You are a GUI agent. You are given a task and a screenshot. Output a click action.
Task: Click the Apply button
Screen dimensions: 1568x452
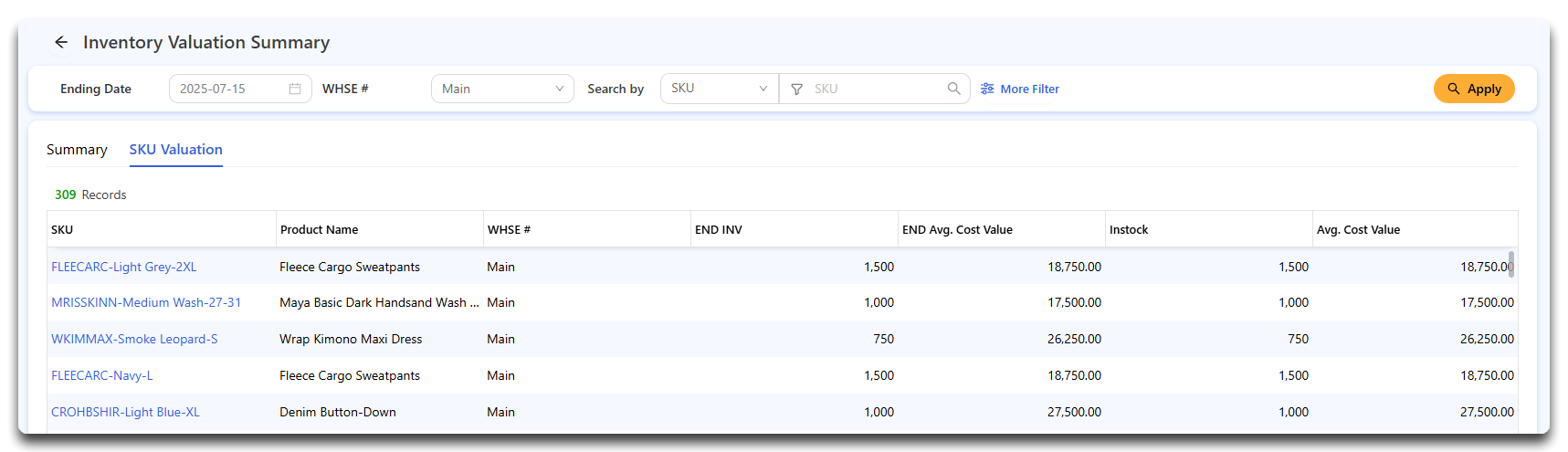click(x=1474, y=89)
